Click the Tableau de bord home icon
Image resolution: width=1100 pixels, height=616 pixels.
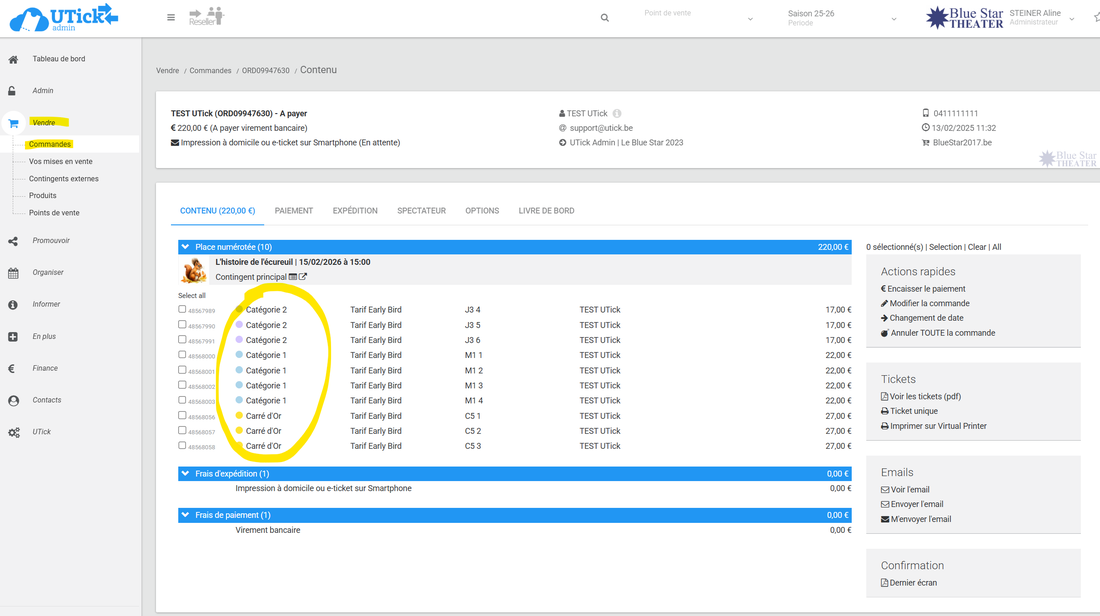coord(13,60)
